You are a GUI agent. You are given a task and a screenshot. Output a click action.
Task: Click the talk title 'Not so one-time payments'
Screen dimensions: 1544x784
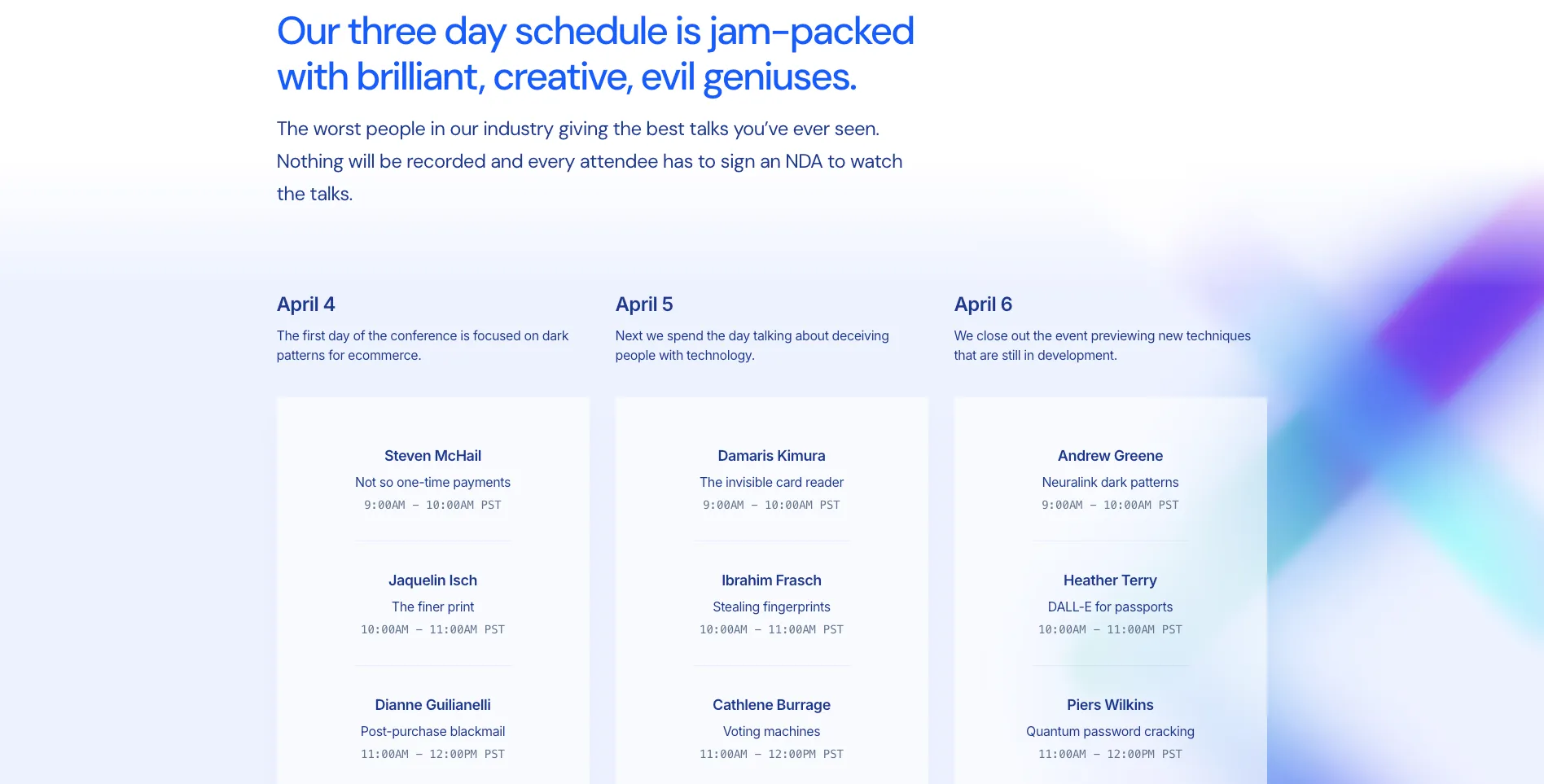432,483
